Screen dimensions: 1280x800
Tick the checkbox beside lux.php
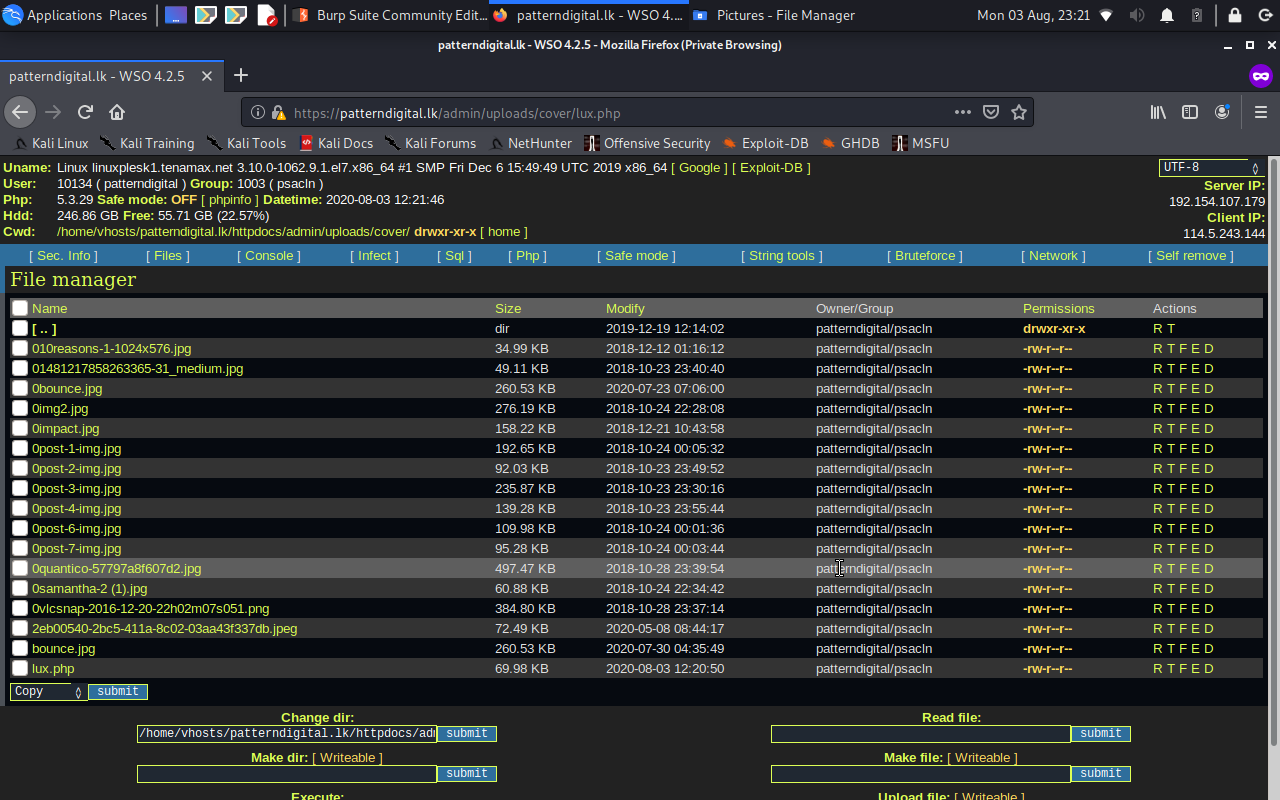[x=20, y=668]
